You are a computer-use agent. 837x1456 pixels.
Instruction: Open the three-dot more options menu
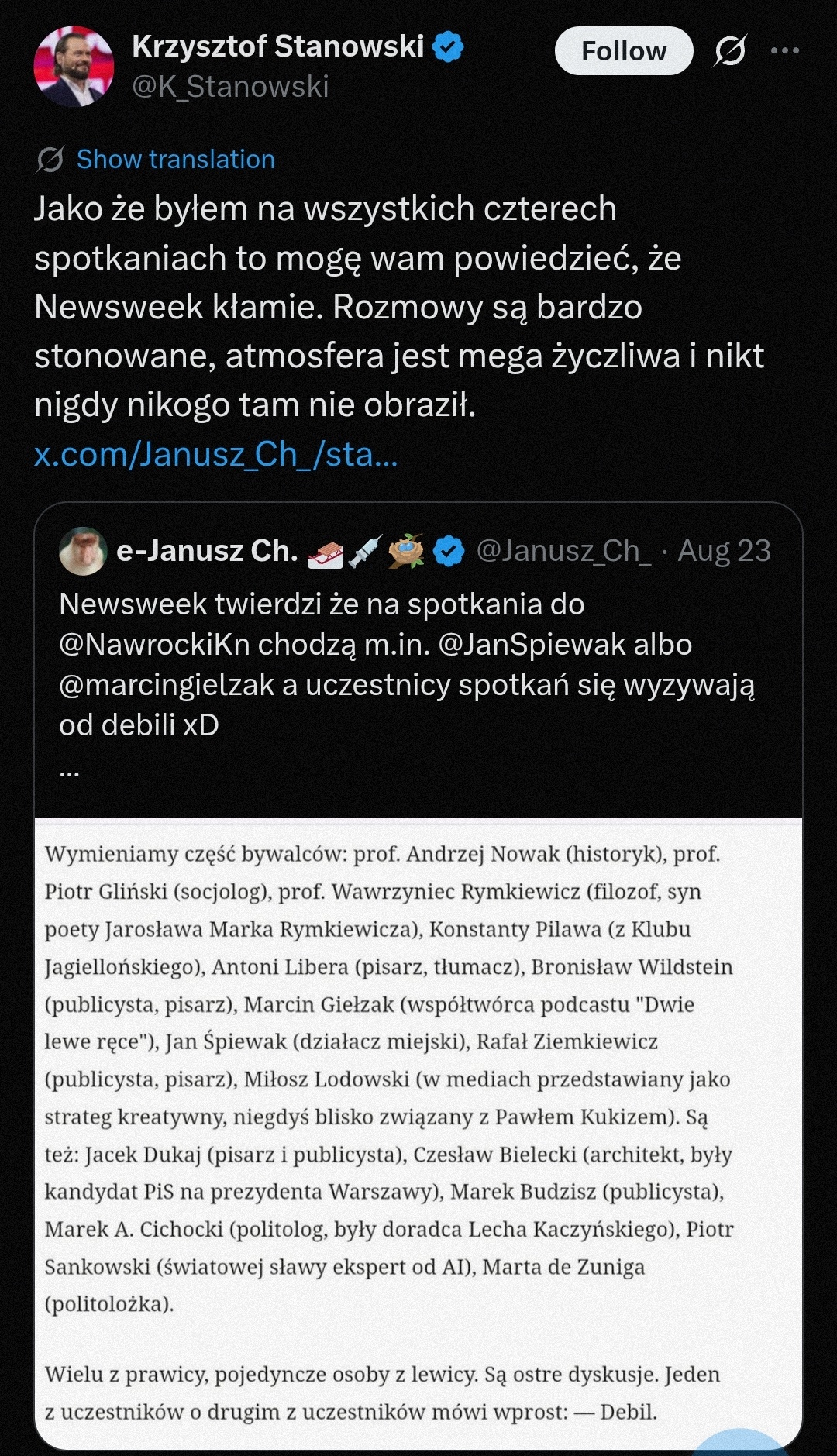pyautogui.click(x=784, y=51)
